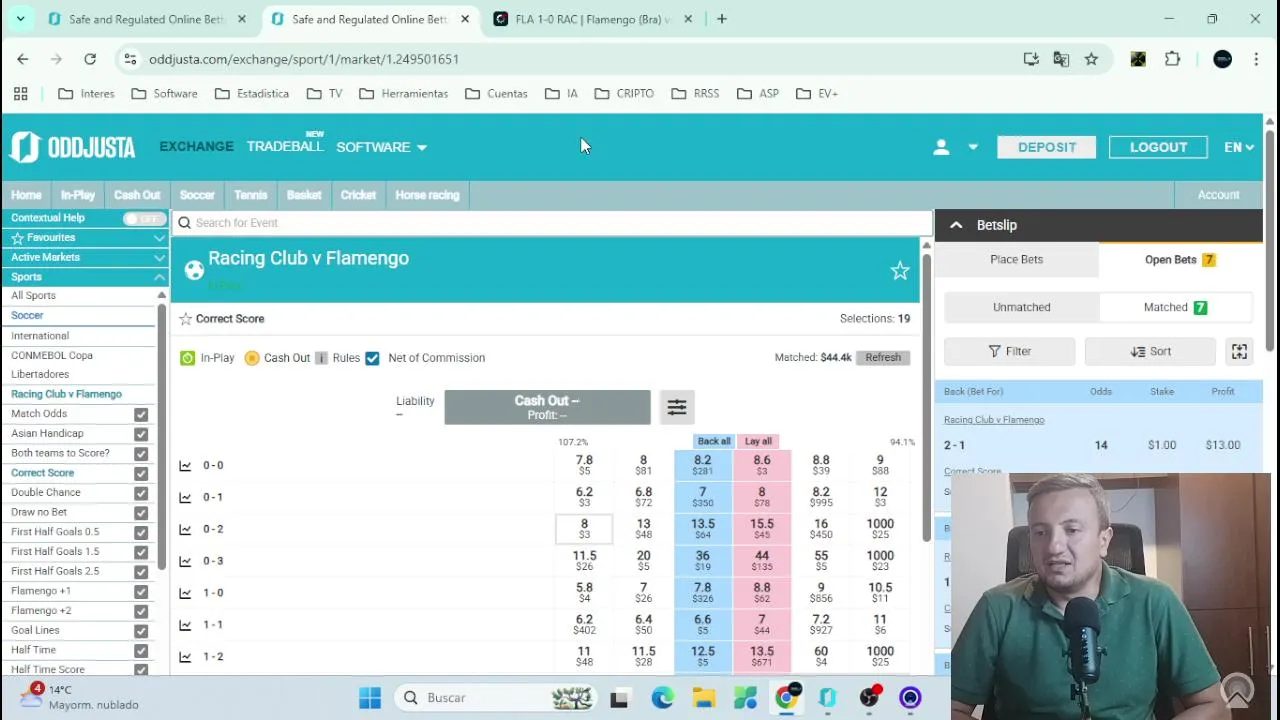Toggle the Double Chance checkbox

point(141,493)
